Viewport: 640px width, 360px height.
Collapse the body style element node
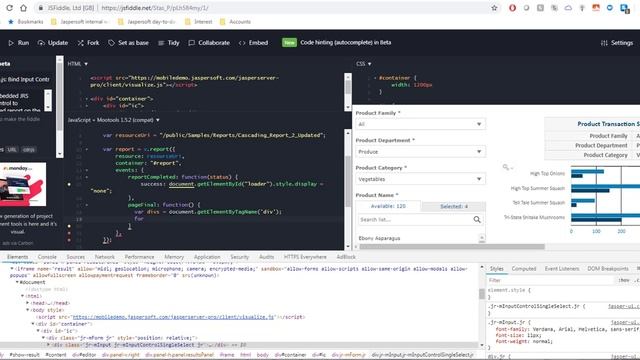coord(28,310)
